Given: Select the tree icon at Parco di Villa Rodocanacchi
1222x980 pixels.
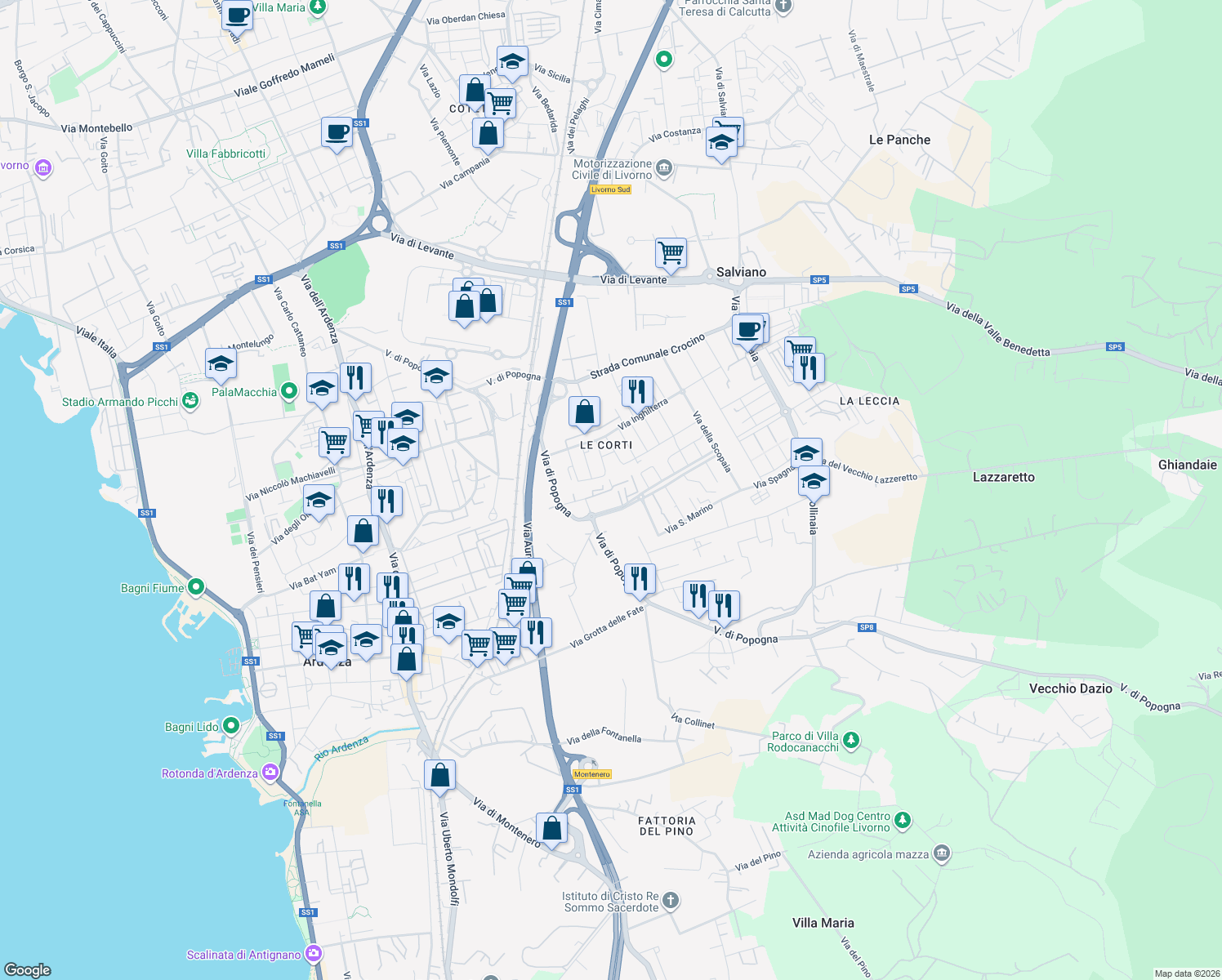Looking at the screenshot, I should tap(852, 739).
